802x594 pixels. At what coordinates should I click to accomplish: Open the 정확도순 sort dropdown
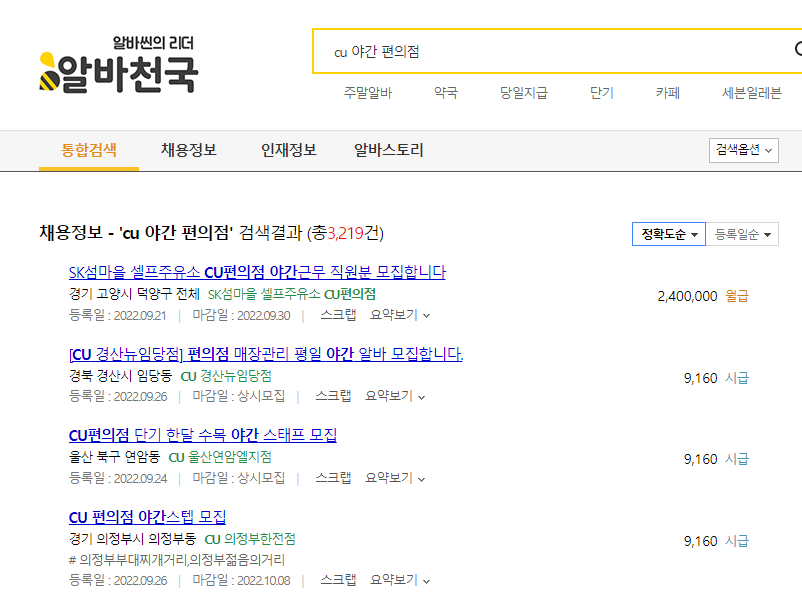click(x=669, y=234)
